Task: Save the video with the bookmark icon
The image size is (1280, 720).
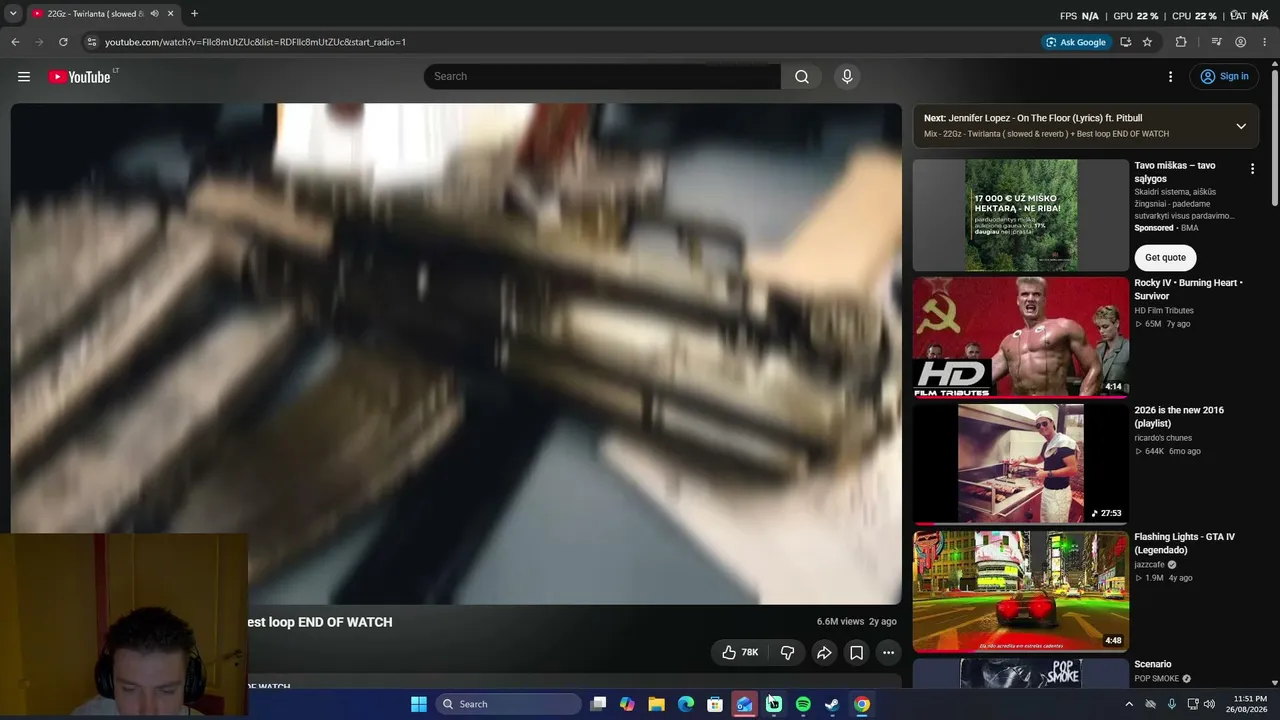Action: tap(857, 653)
